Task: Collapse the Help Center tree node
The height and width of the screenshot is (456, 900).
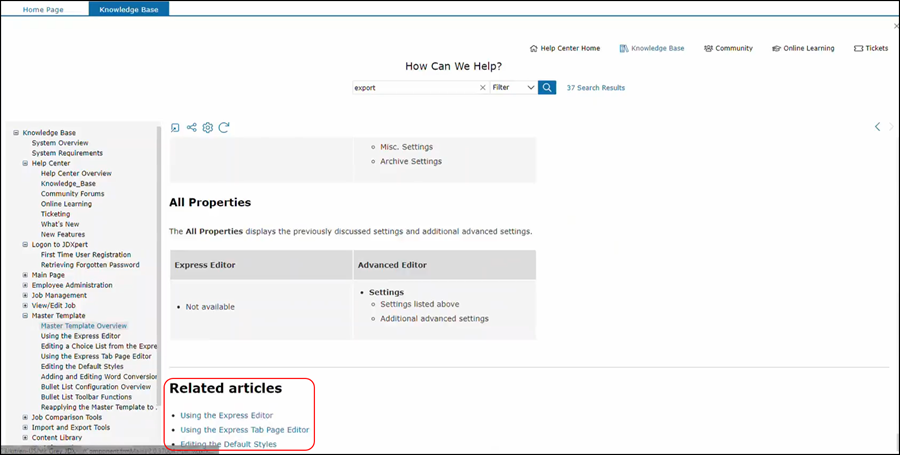Action: 25,164
